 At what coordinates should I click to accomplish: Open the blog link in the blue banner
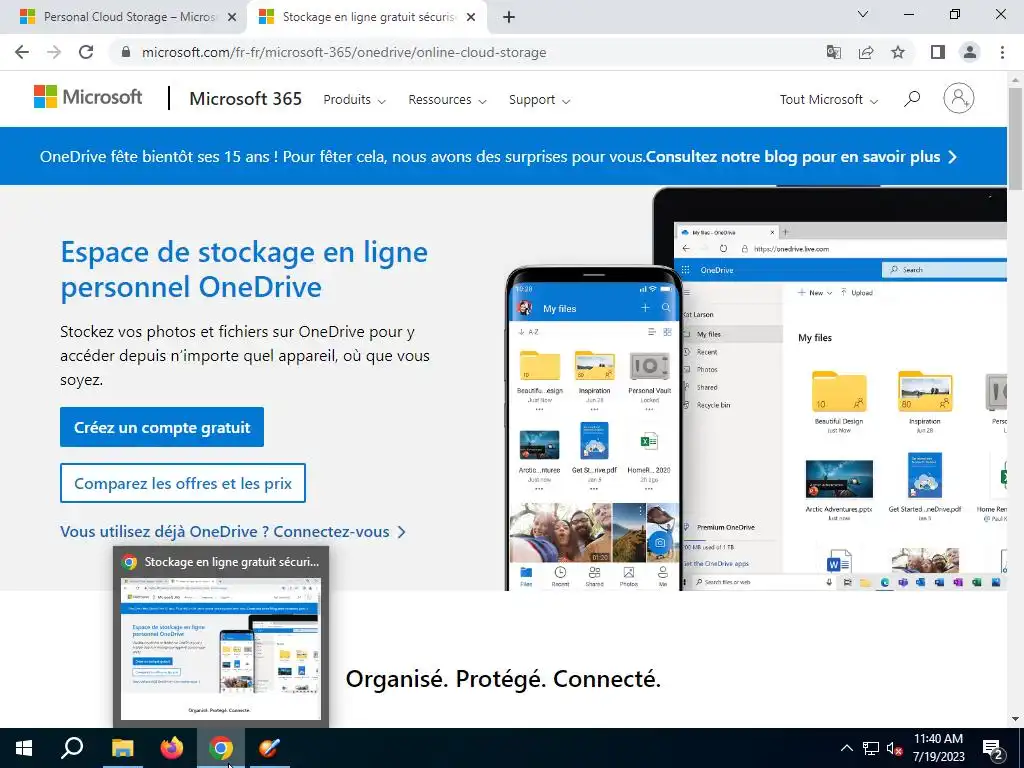pos(801,157)
